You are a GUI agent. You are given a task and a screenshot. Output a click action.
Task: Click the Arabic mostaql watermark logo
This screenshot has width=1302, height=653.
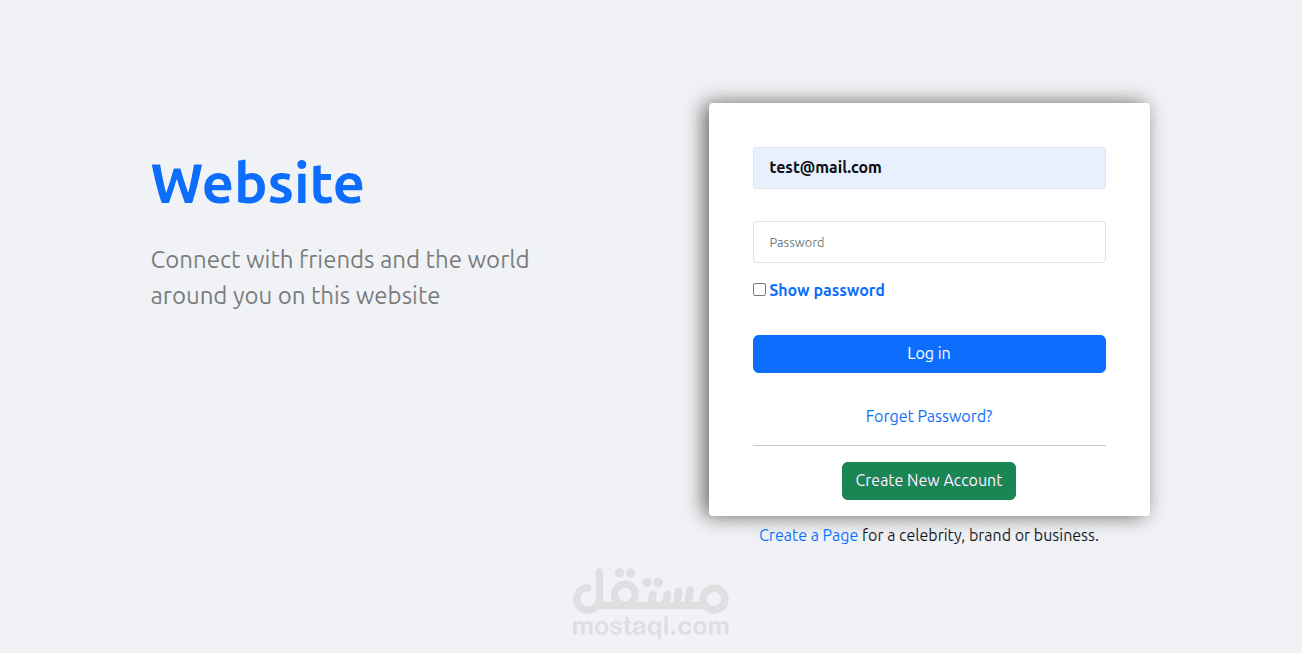pyautogui.click(x=651, y=589)
